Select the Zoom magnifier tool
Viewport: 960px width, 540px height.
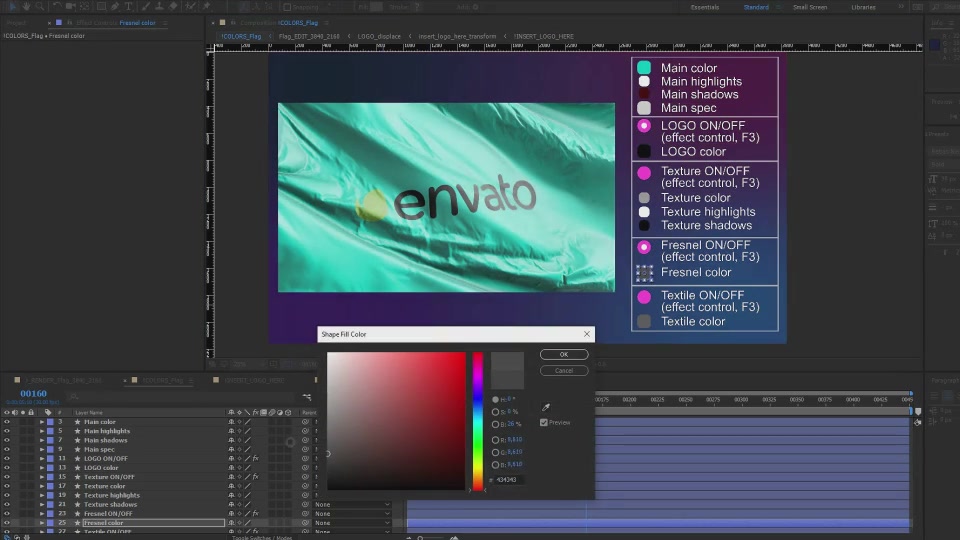[40, 6]
